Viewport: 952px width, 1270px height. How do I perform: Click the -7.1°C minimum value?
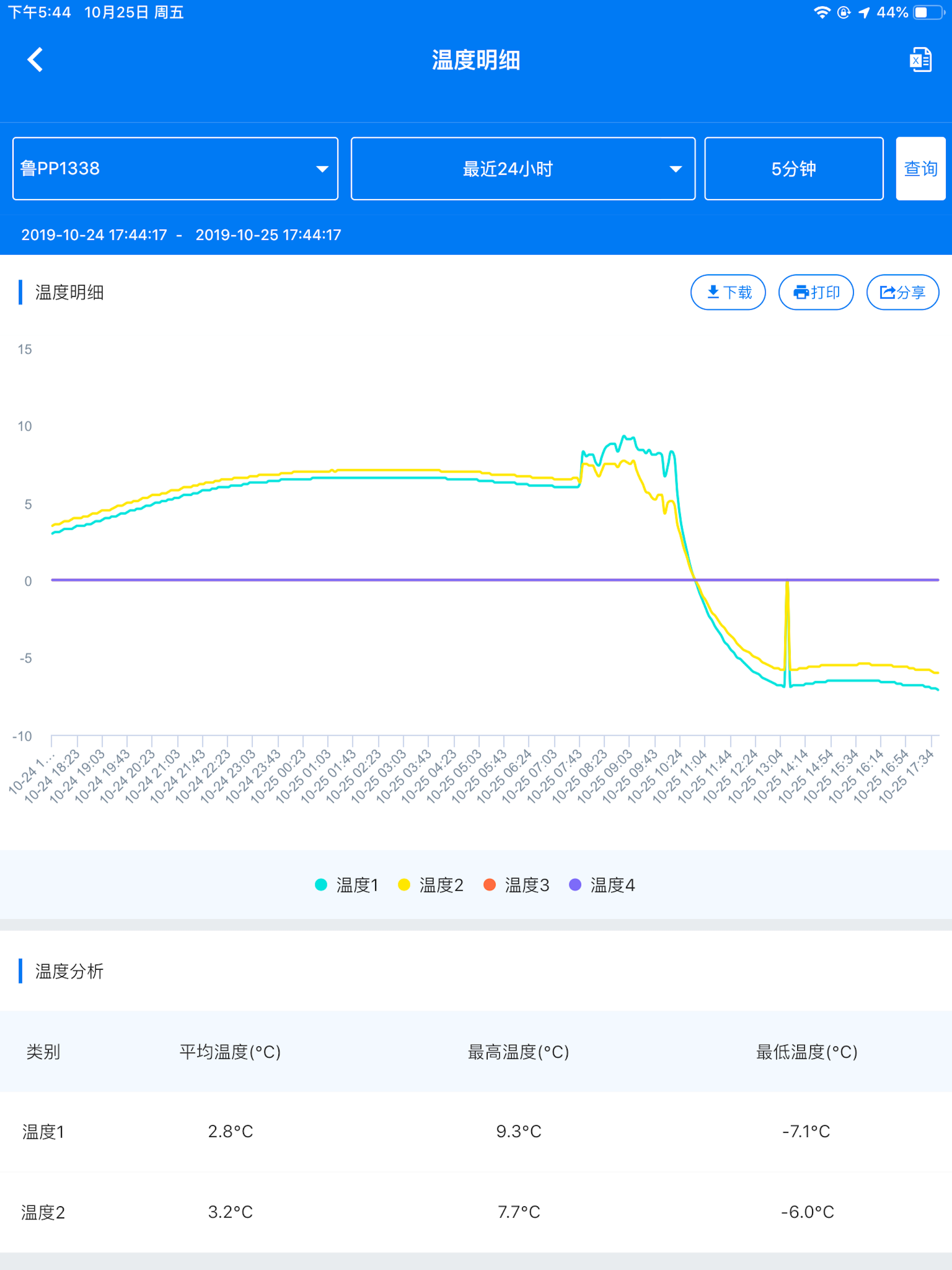tap(806, 1131)
